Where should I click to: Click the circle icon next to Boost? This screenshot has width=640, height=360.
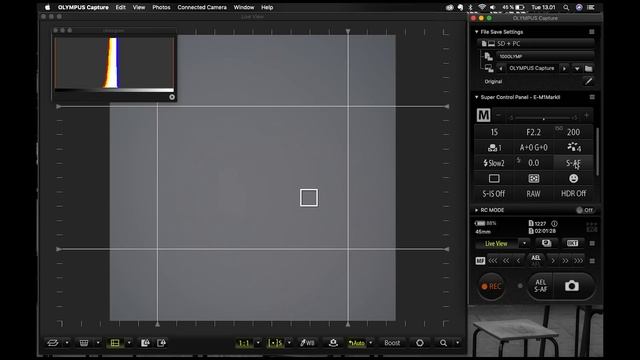pos(420,343)
